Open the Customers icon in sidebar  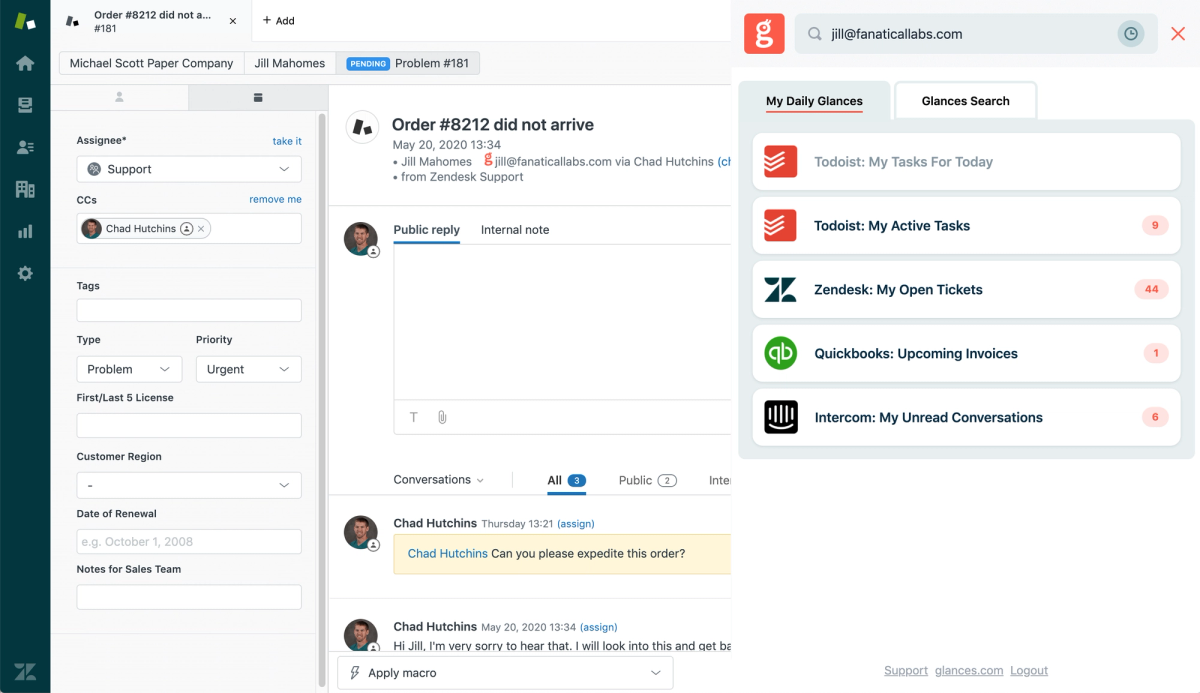[x=25, y=147]
